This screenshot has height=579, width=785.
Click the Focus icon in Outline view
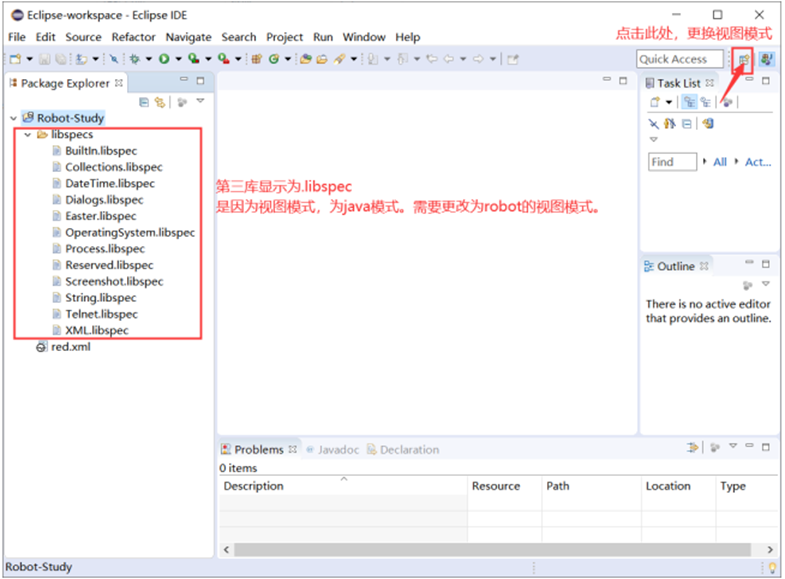pyautogui.click(x=747, y=285)
